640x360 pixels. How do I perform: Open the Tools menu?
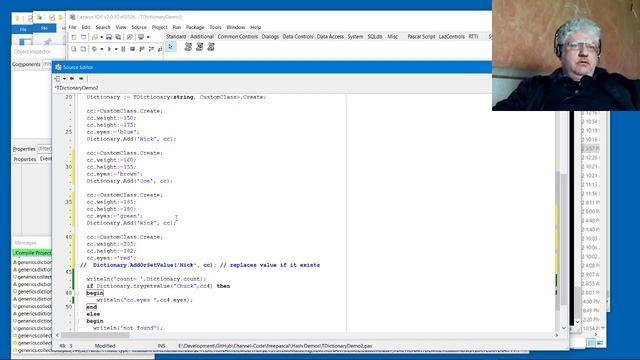[x=215, y=27]
